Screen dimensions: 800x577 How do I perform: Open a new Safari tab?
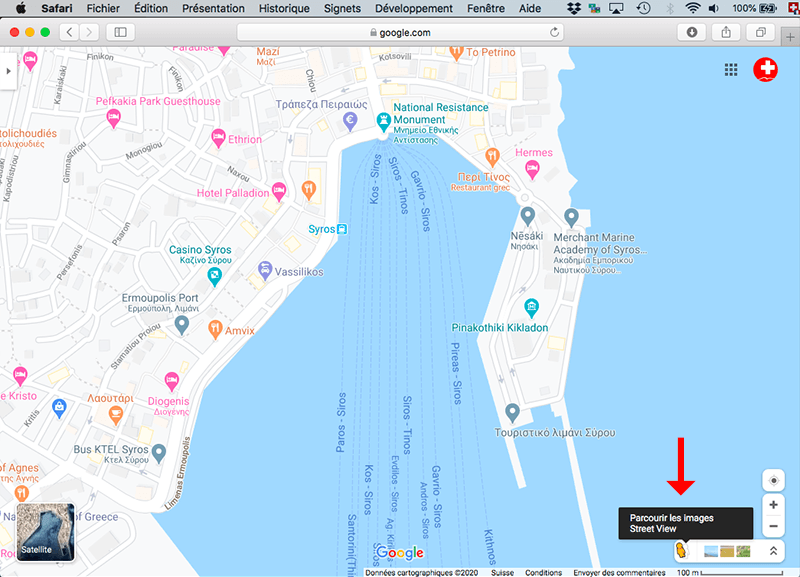790,37
